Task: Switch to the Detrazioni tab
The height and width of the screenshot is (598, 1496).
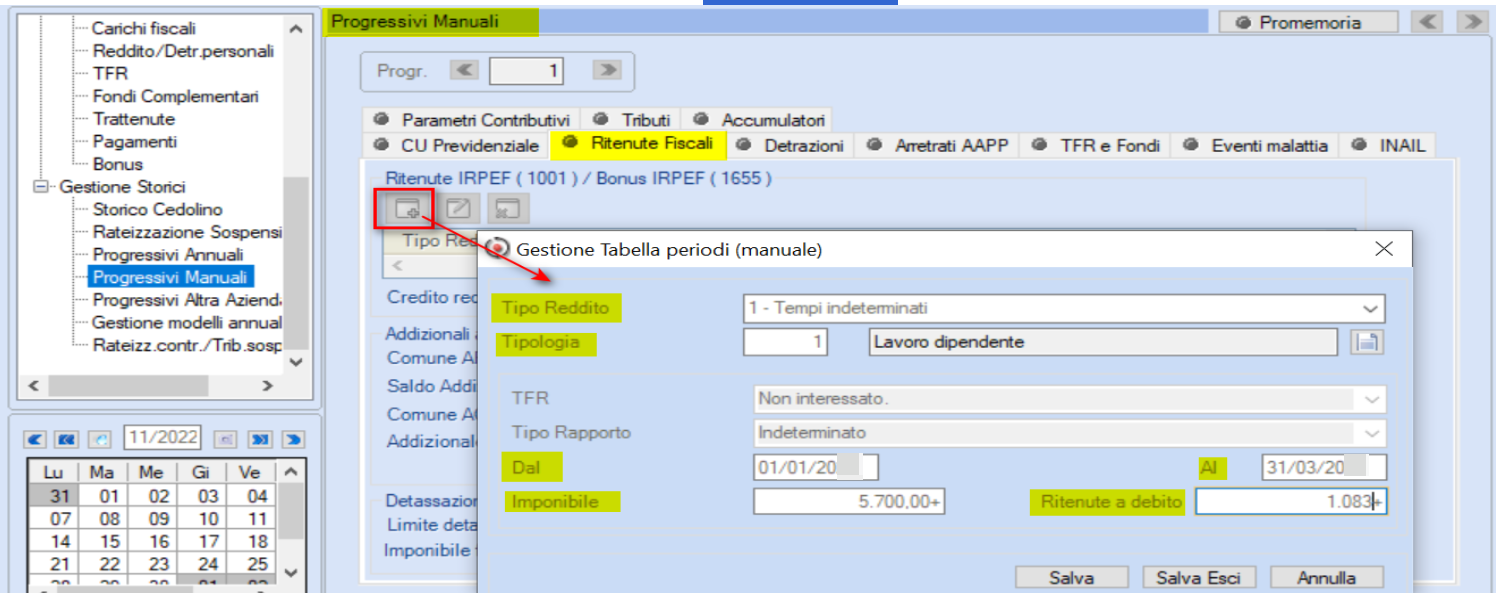Action: 793,145
